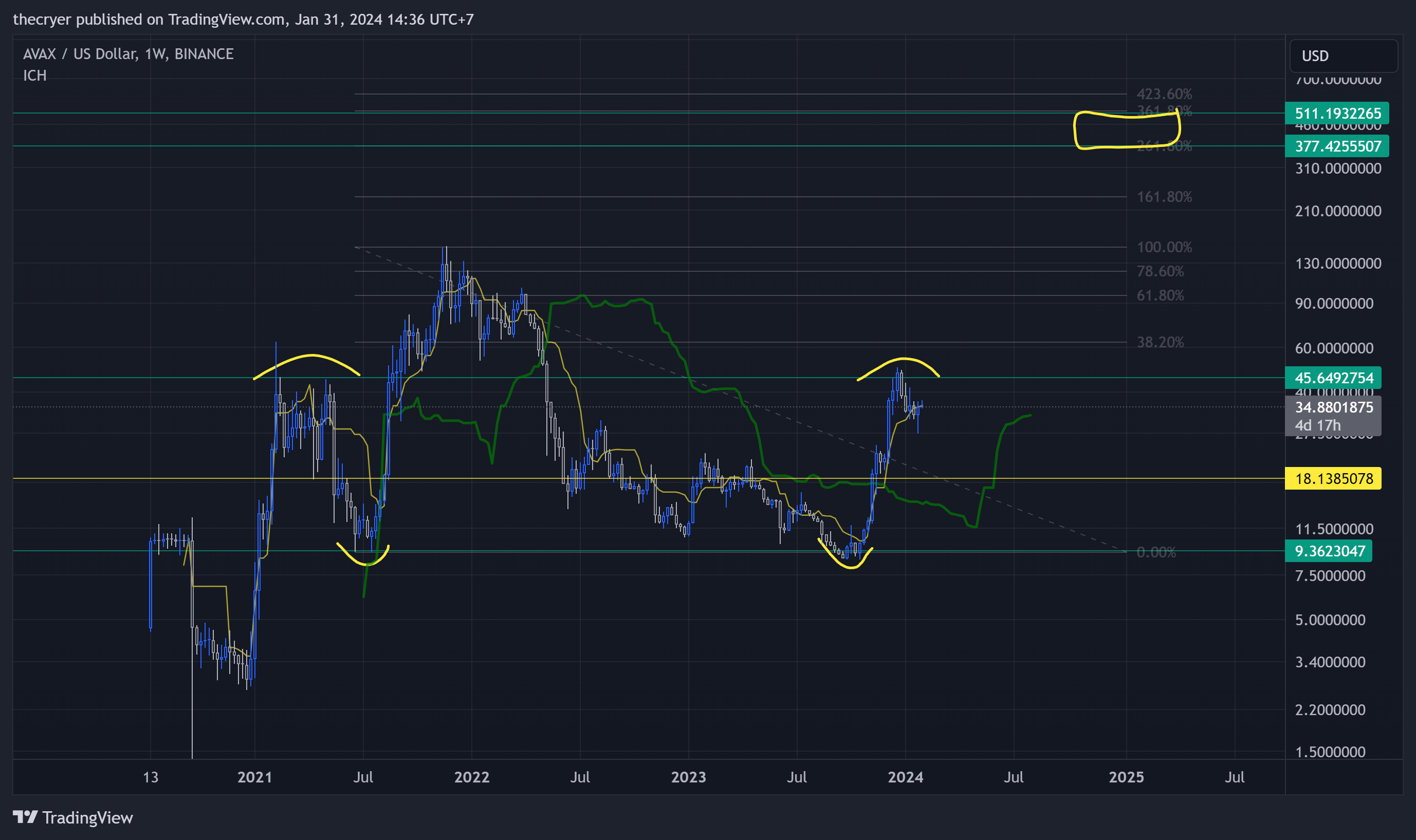Viewport: 1416px width, 840px height.
Task: Click the 5.0000000 price scale value
Action: point(1330,620)
